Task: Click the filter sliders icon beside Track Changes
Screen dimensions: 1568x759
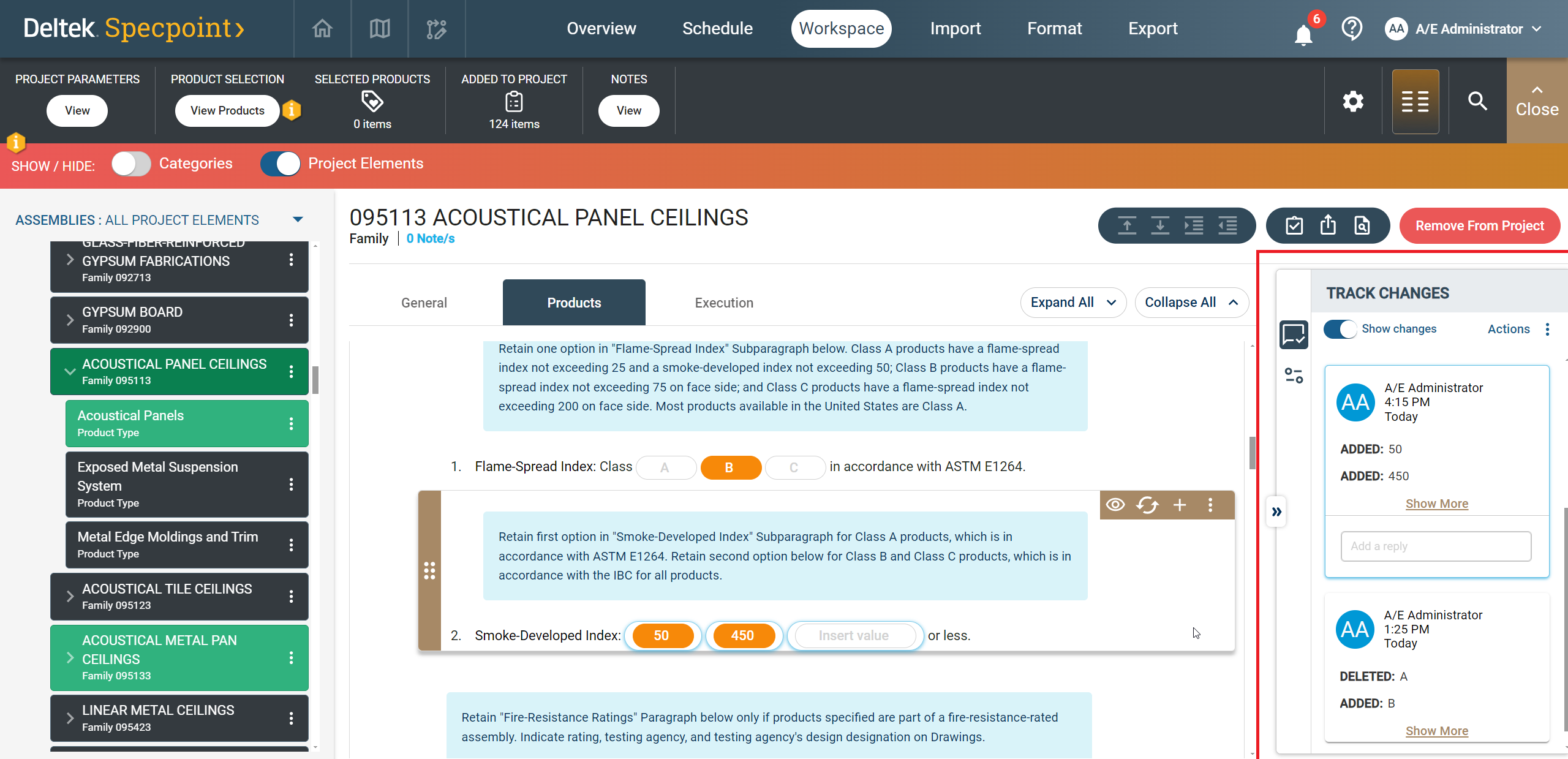Action: (x=1294, y=376)
